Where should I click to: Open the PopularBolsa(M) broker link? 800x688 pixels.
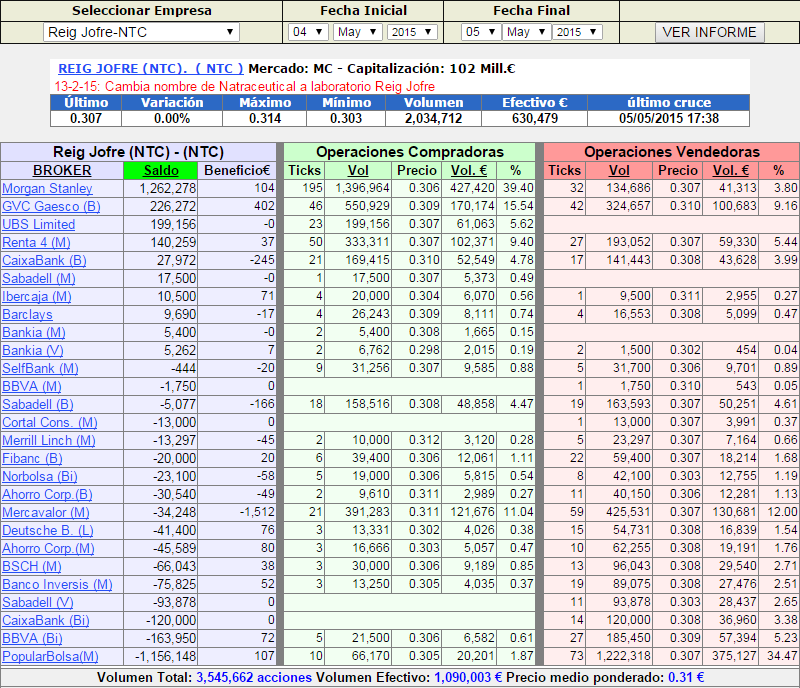(x=50, y=656)
